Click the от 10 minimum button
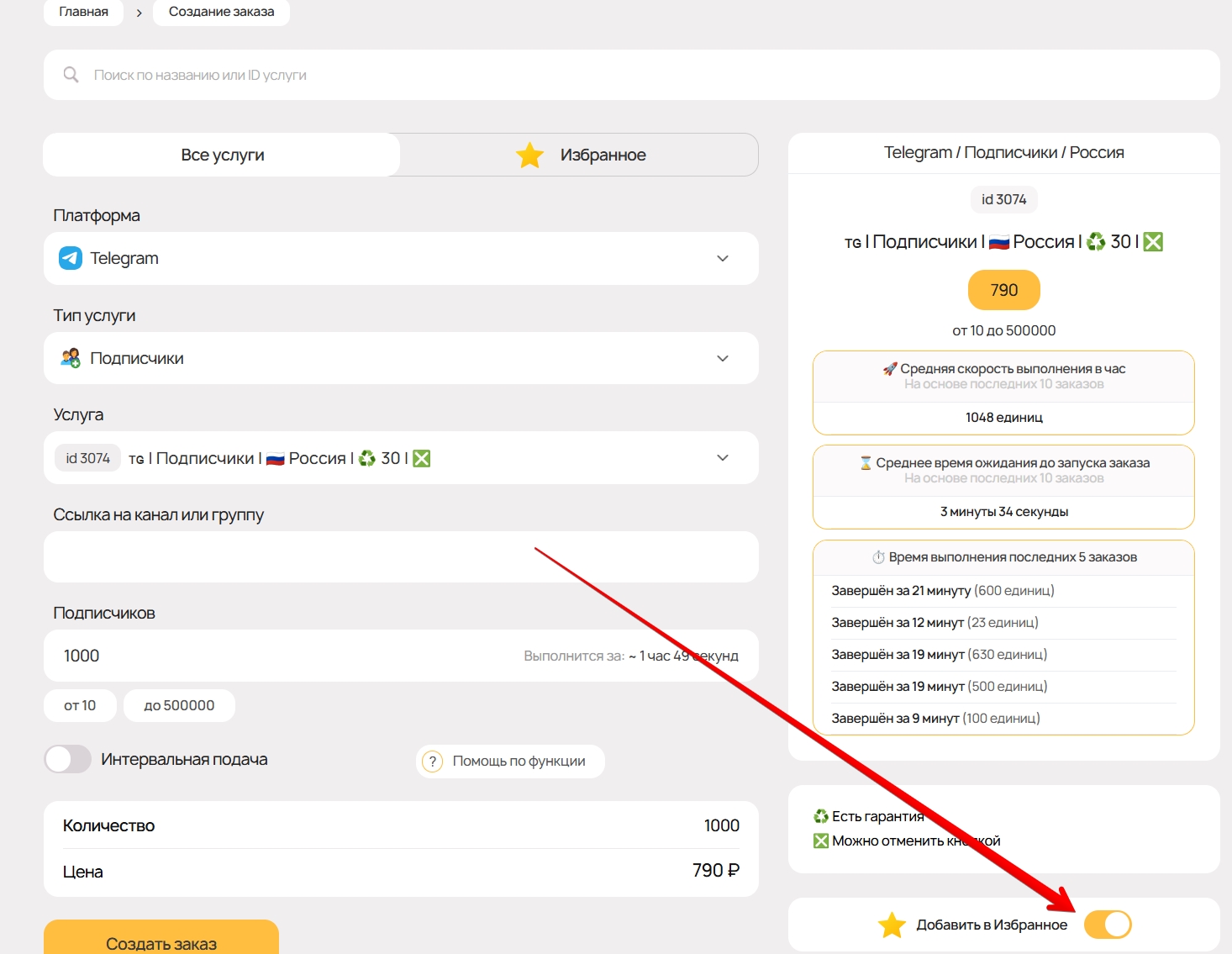Image resolution: width=1232 pixels, height=954 pixels. (80, 705)
